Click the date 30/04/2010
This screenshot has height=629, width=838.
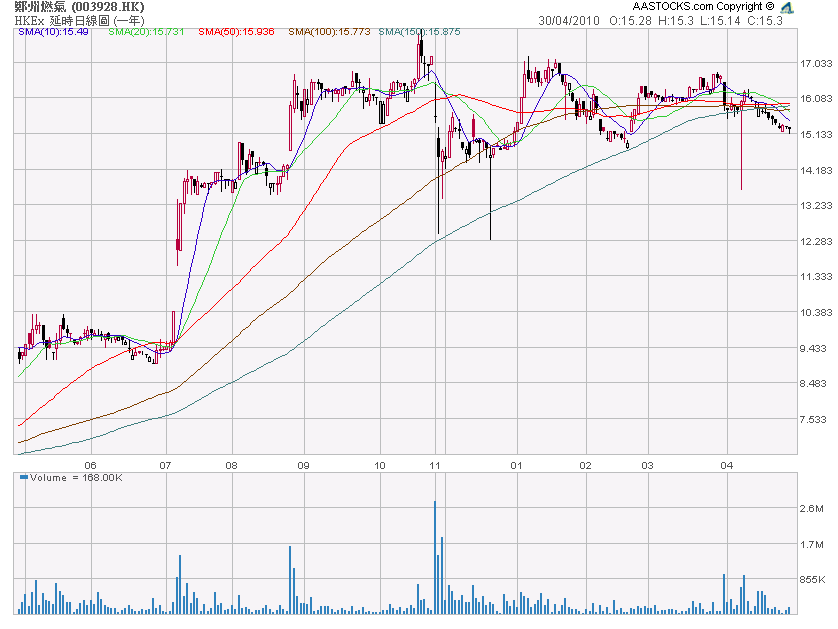point(569,21)
